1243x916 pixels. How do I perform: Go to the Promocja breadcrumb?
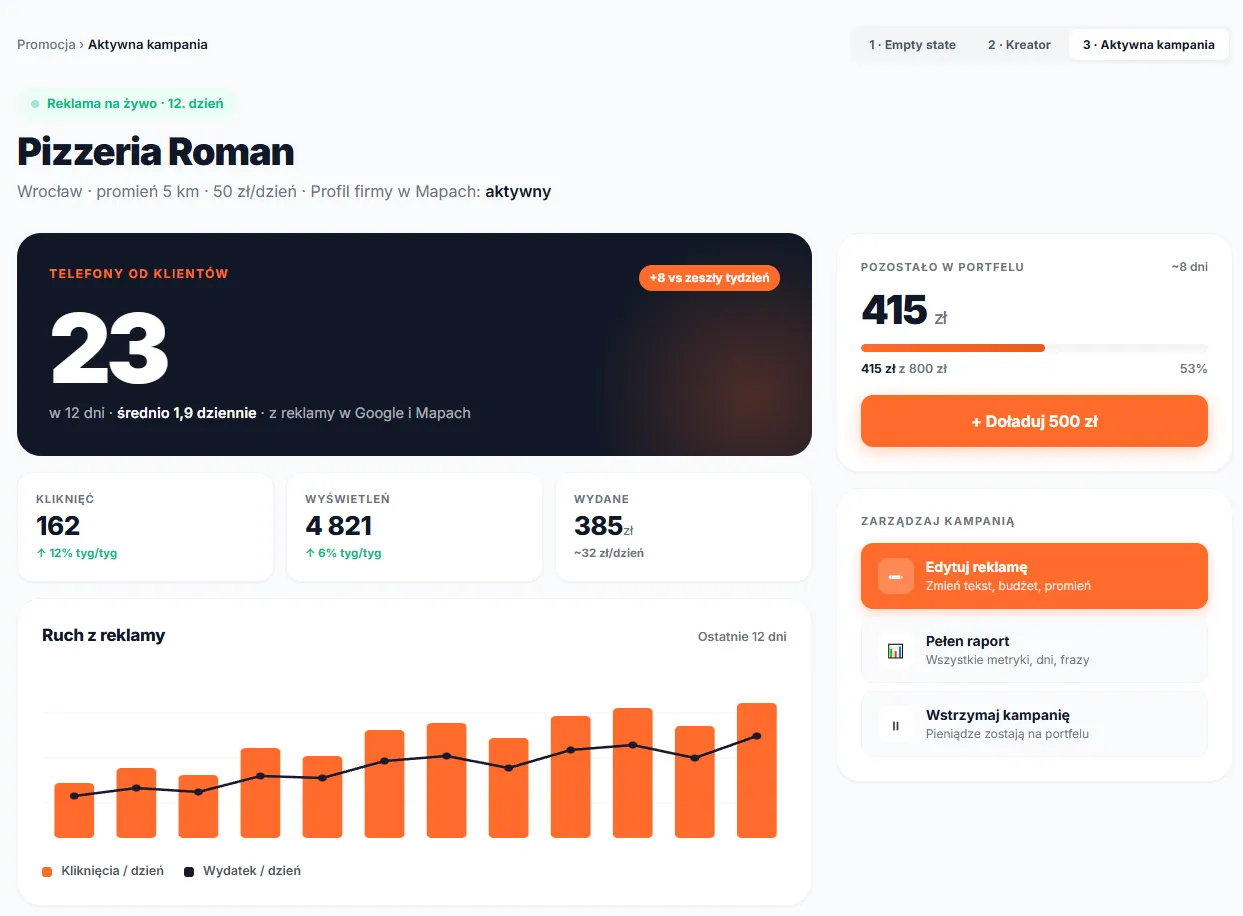tap(46, 45)
